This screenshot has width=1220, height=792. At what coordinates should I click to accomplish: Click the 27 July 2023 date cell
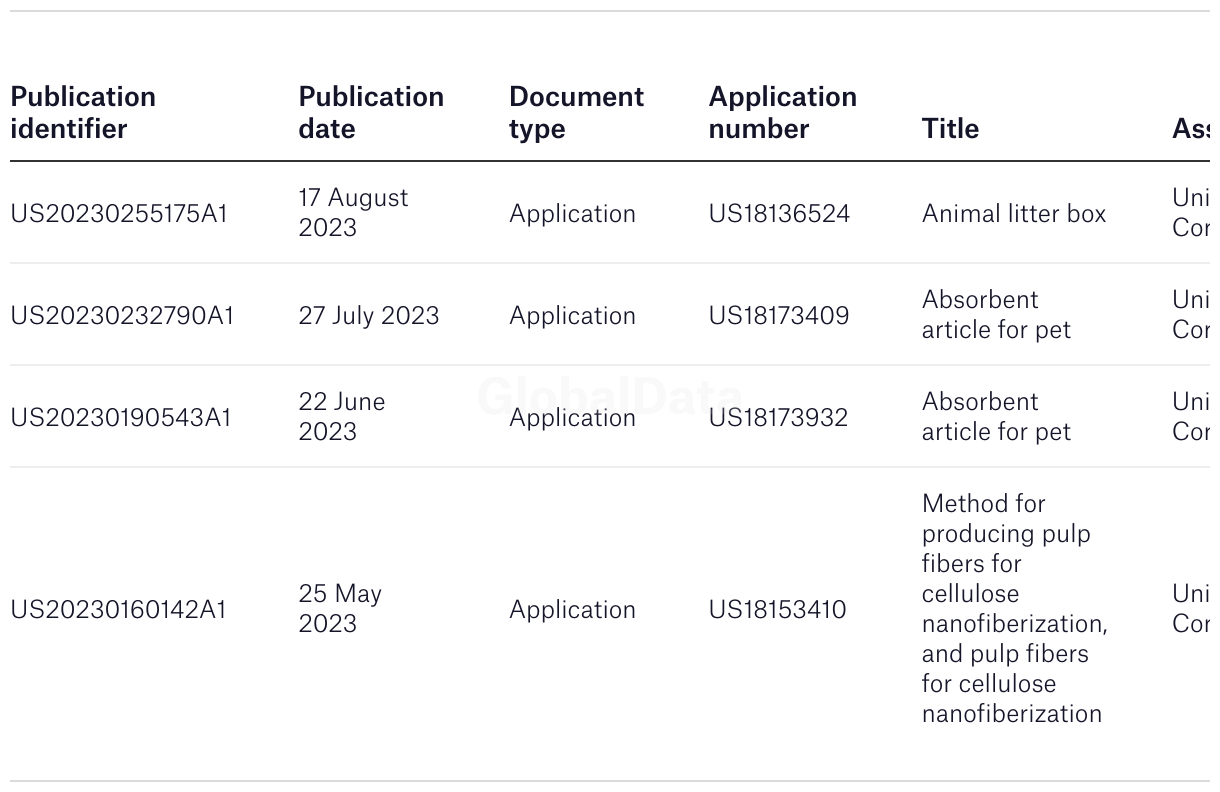click(369, 316)
